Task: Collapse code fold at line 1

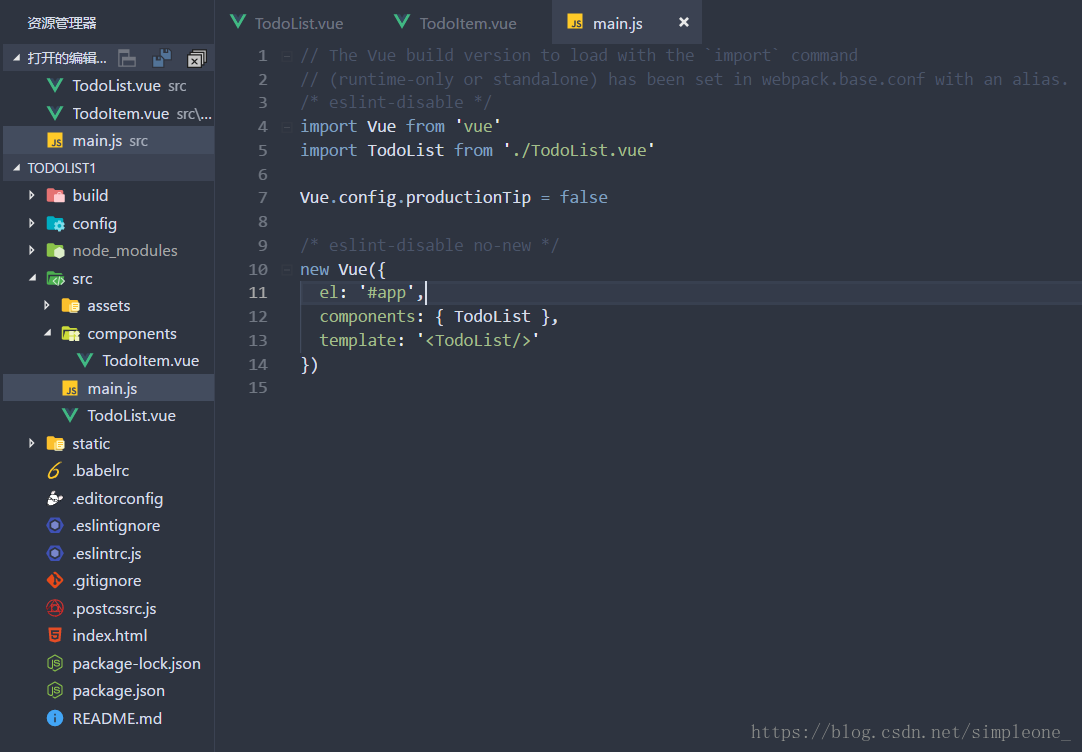Action: point(286,55)
